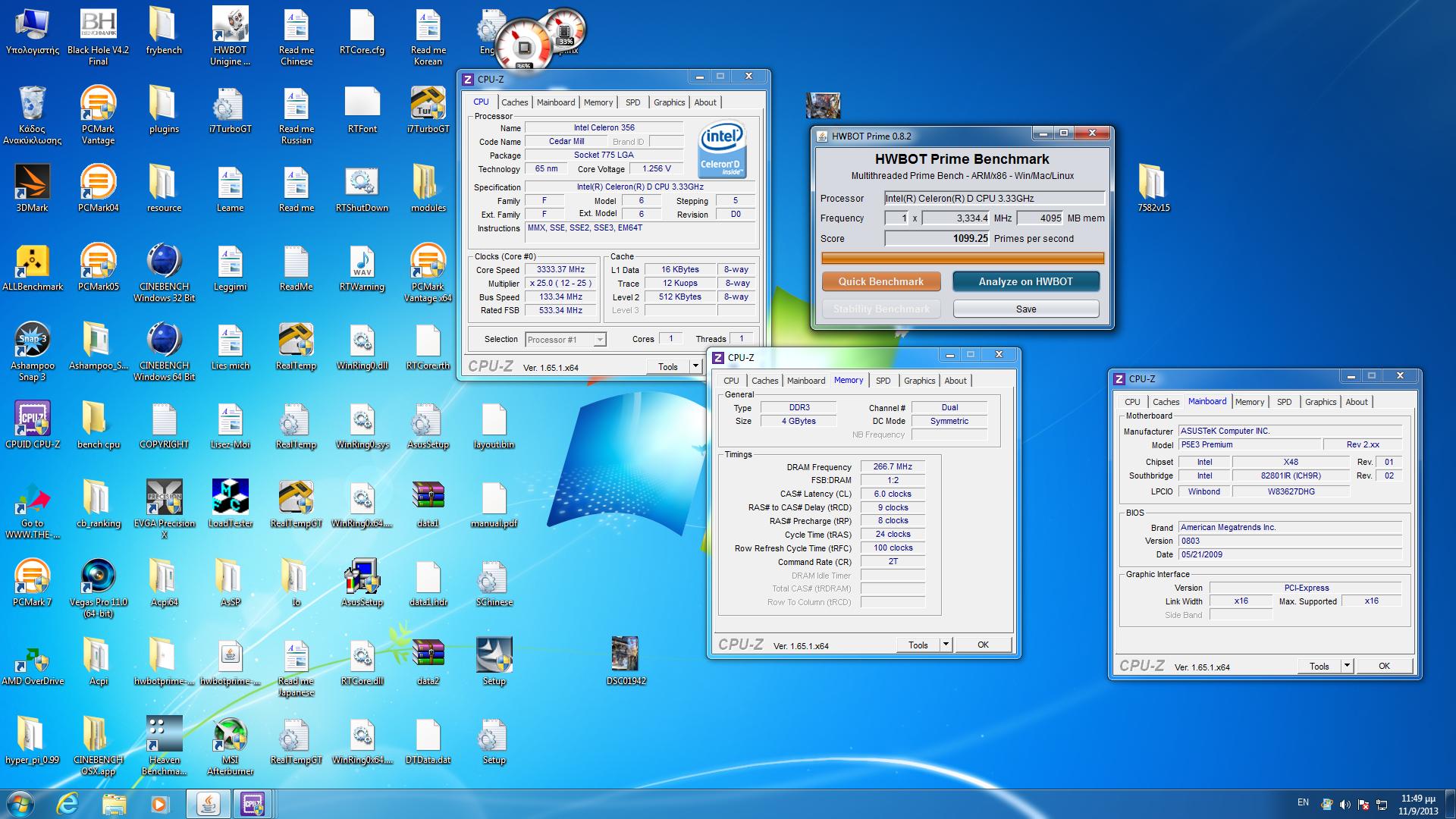
Task: Open the i7TurboGT icon with Turbo logo
Action: point(428,109)
